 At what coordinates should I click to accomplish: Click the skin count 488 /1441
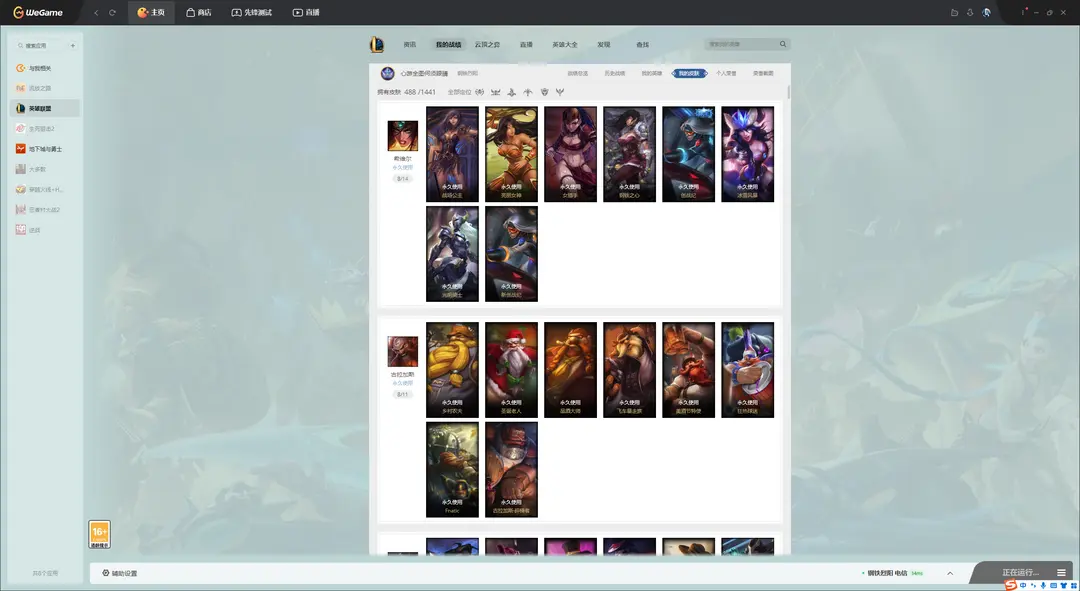pos(420,92)
